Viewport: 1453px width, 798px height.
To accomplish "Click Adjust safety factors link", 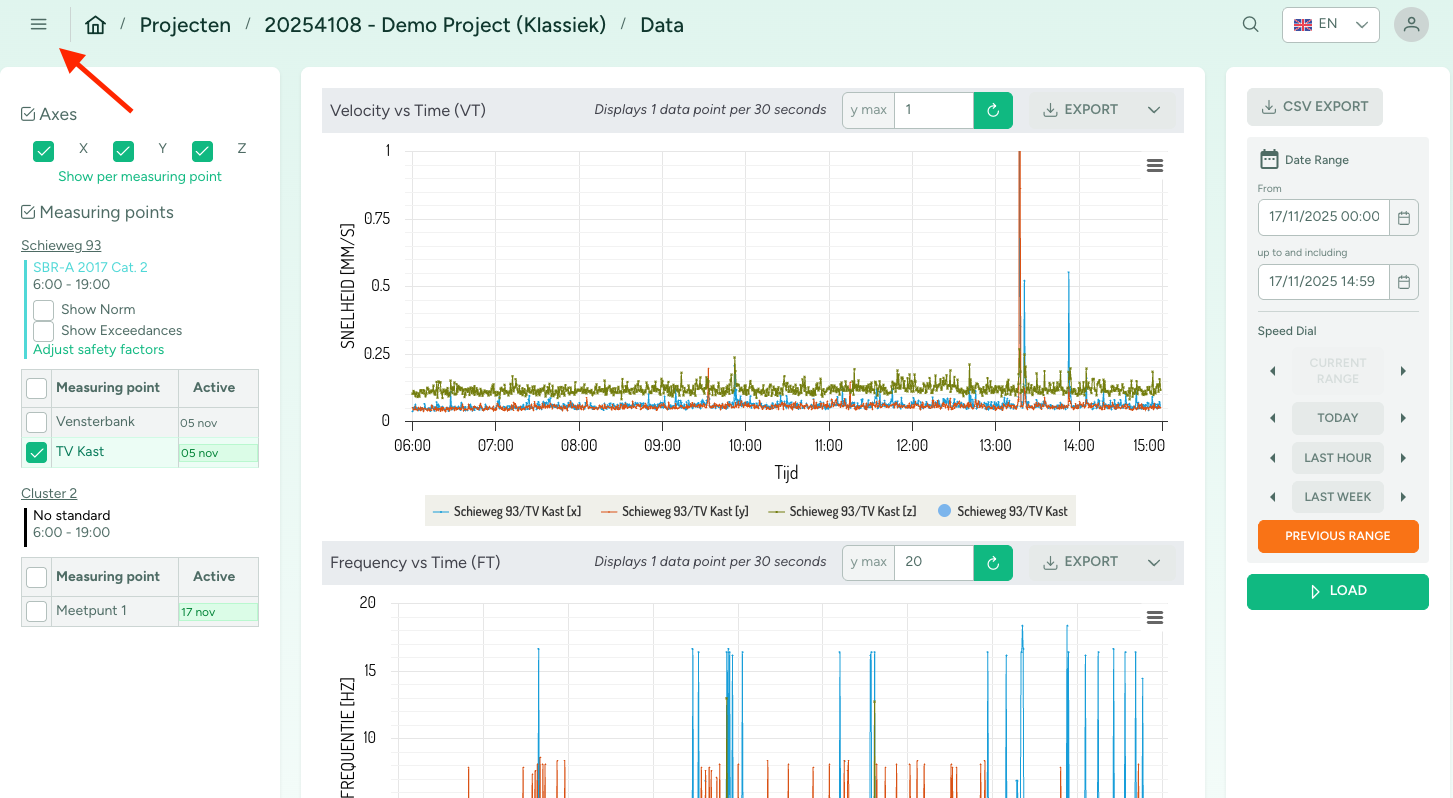I will click(x=98, y=350).
